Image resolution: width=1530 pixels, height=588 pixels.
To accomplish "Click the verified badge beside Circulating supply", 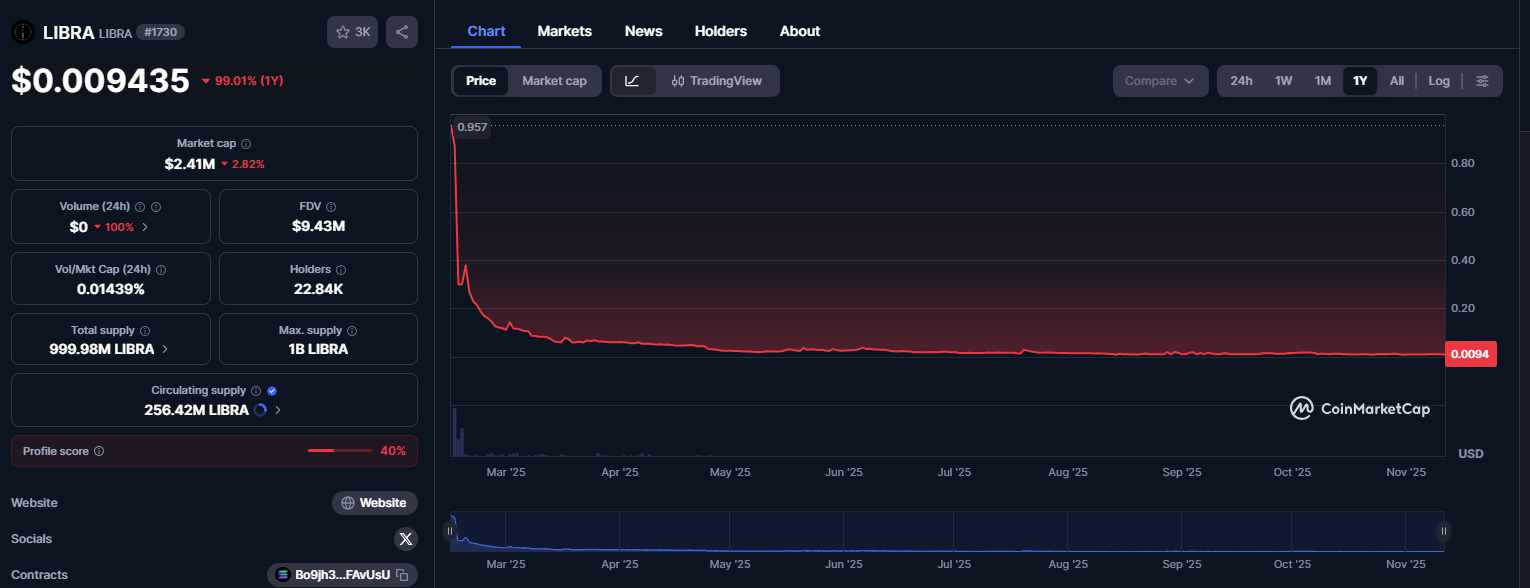I will [272, 391].
